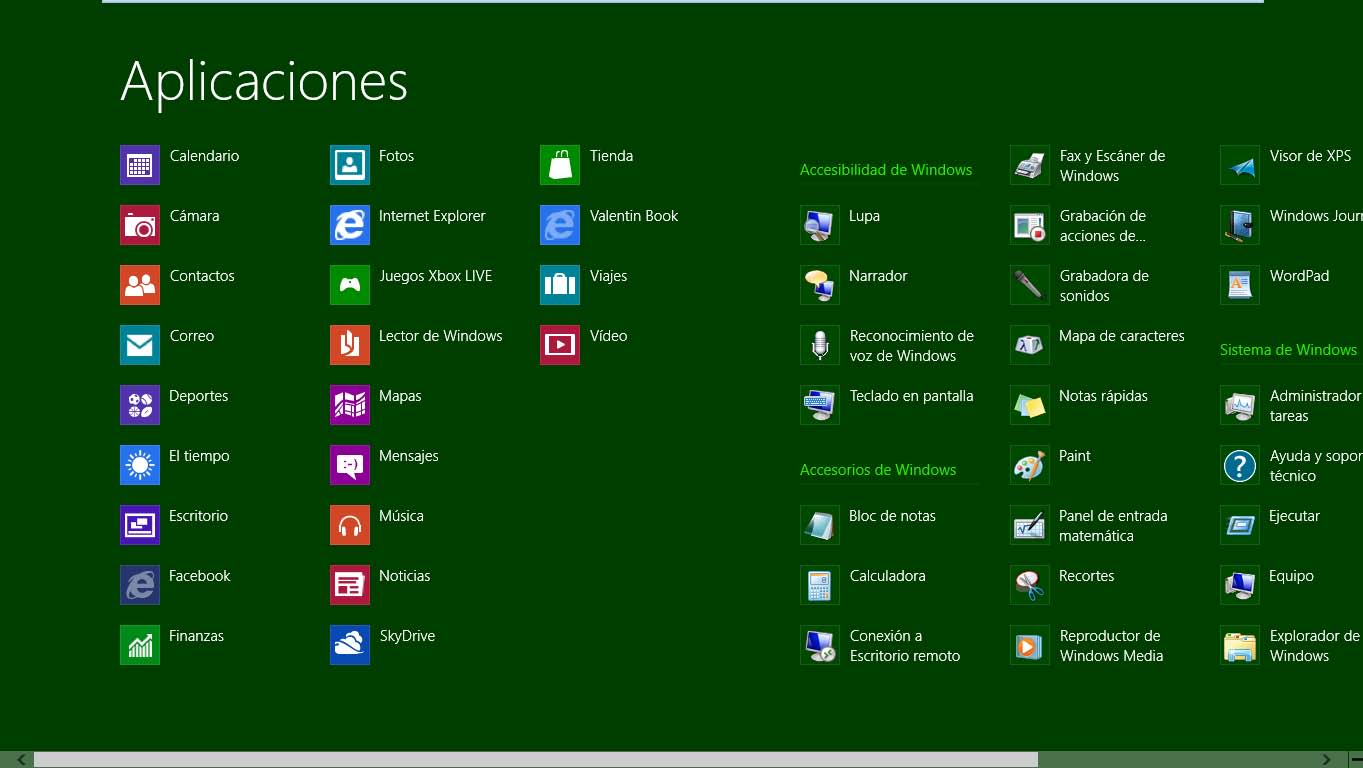Viewport: 1363px width, 768px height.
Task: Open the Mapas app icon
Action: pyautogui.click(x=350, y=405)
